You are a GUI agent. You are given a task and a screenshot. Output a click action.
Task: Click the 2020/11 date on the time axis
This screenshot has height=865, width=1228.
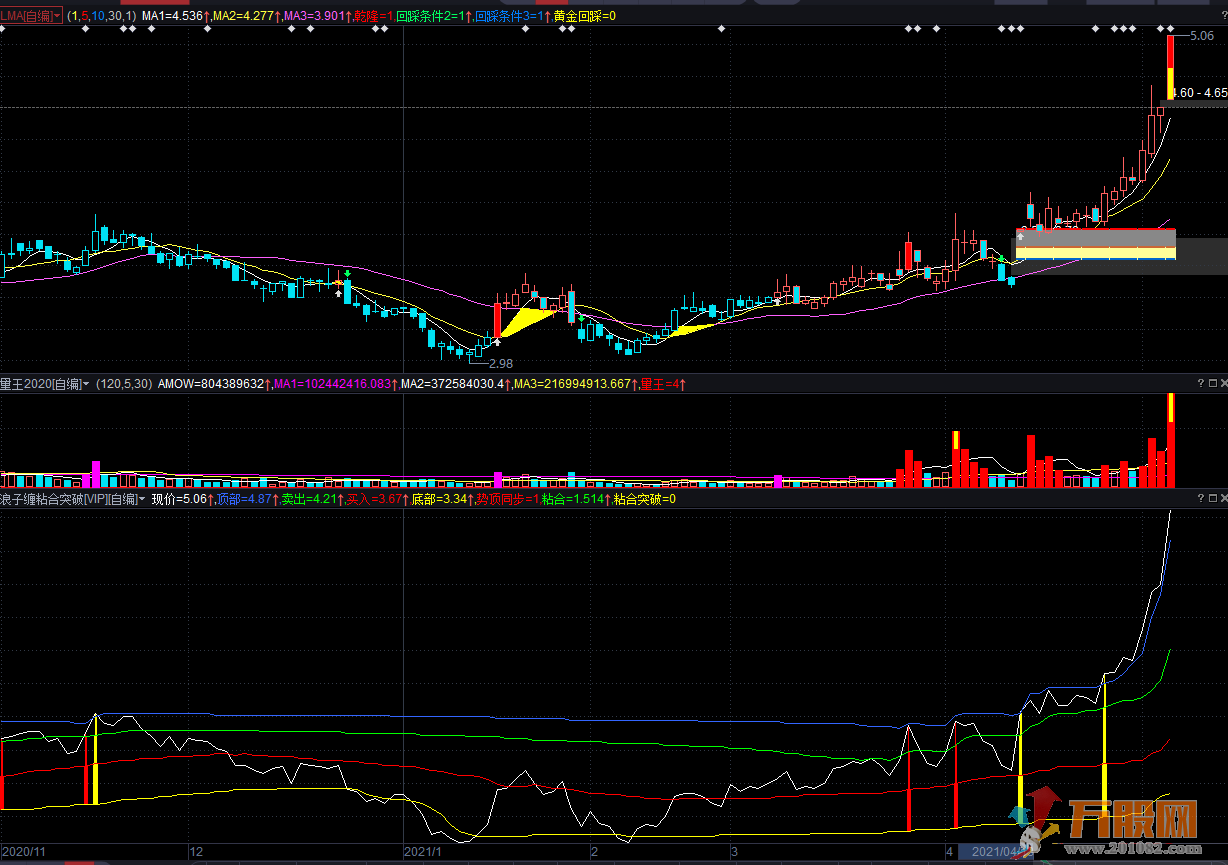pyautogui.click(x=24, y=852)
